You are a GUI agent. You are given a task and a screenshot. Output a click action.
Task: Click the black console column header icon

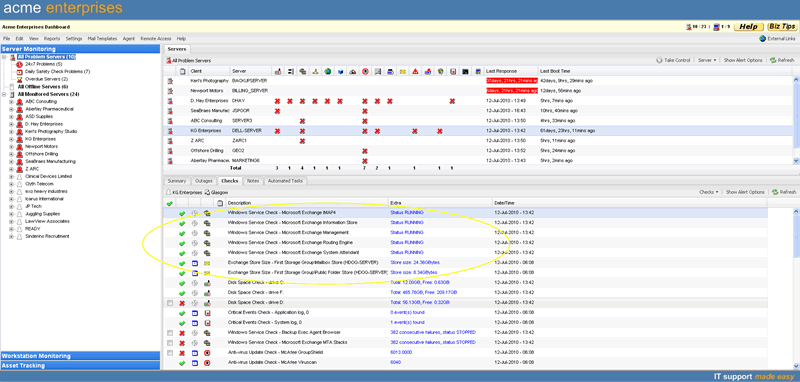click(465, 71)
